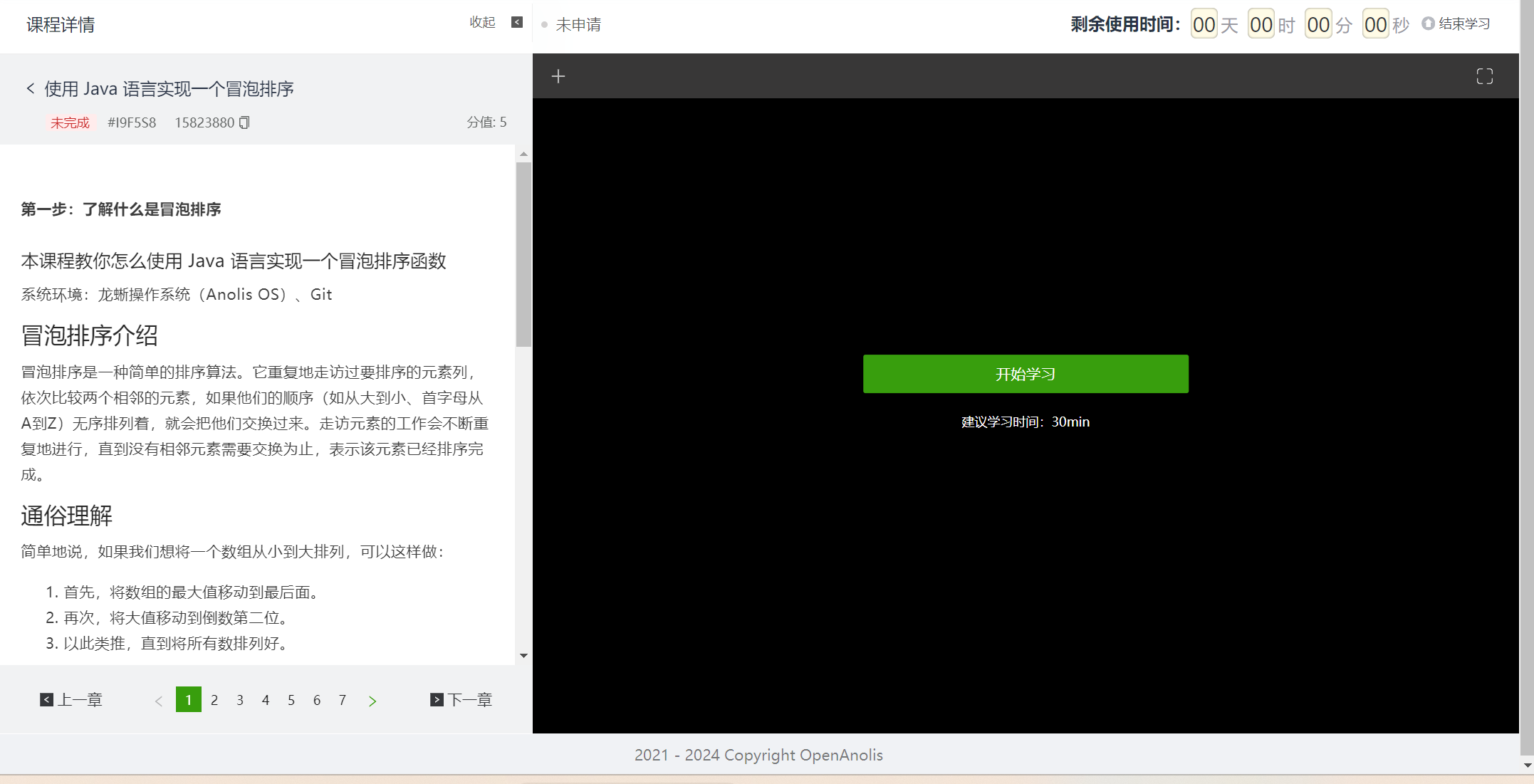Click the minutes counter box before 分
The width and height of the screenshot is (1534, 784).
point(1318,24)
